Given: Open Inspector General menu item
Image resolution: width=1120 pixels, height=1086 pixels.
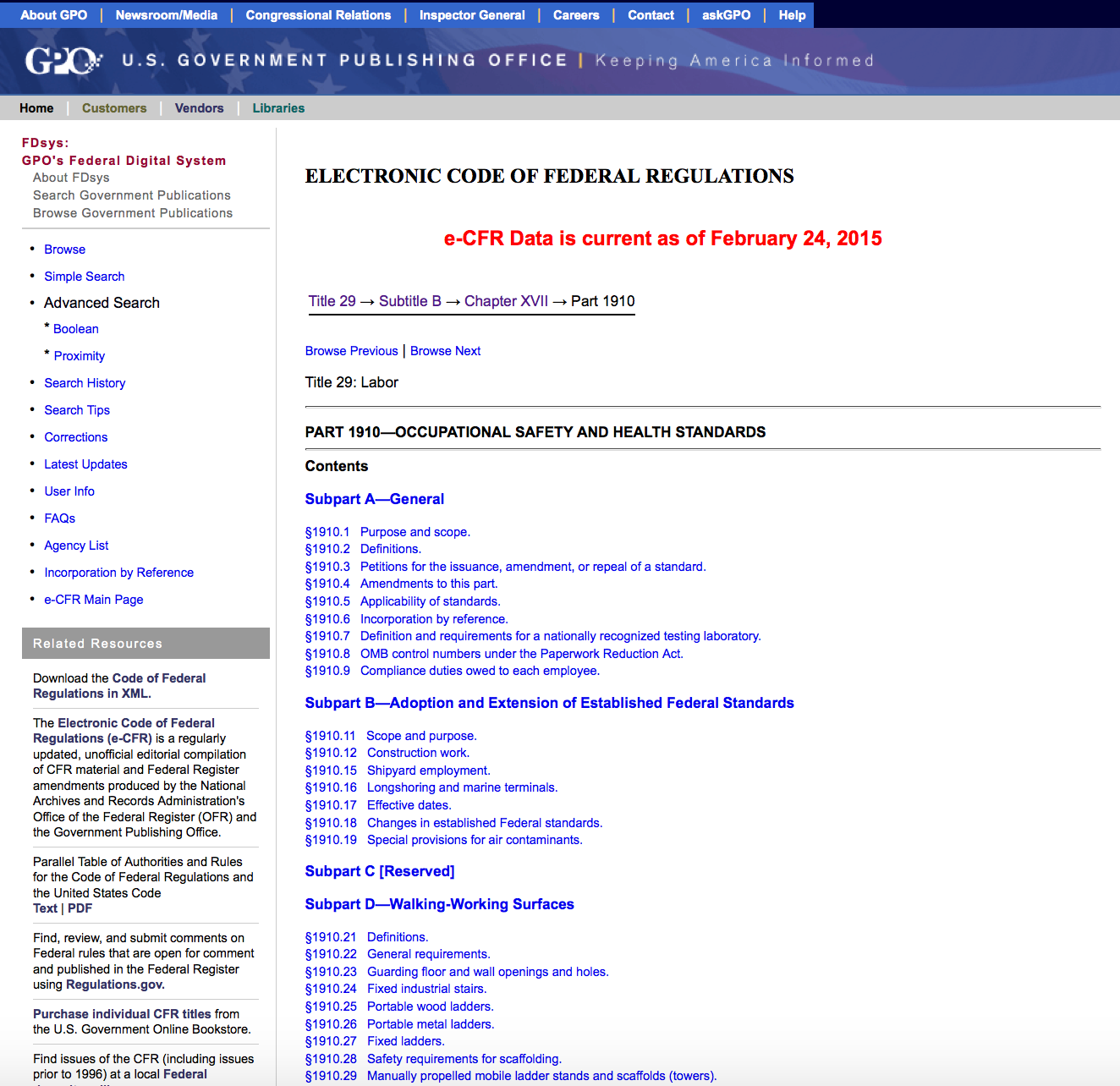Looking at the screenshot, I should 472,15.
